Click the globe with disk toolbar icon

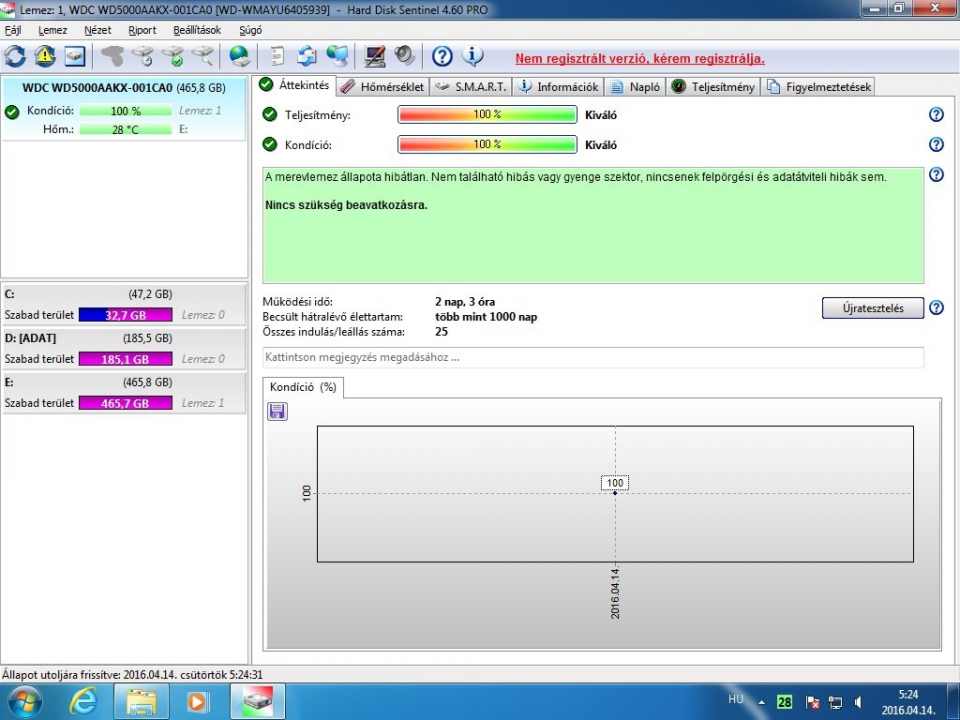point(239,56)
